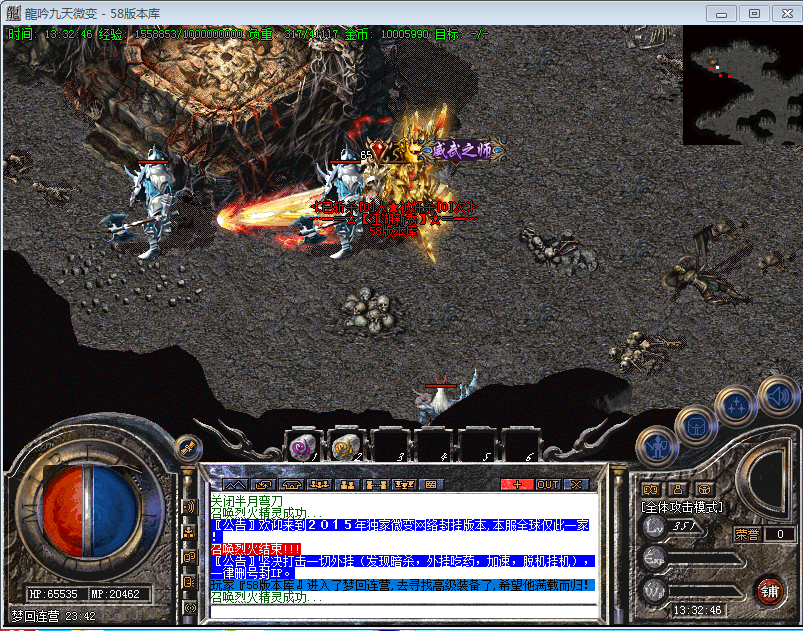Toggle the network group icon left of chat
Viewport: 803px width, 631px height.
pyautogui.click(x=189, y=532)
